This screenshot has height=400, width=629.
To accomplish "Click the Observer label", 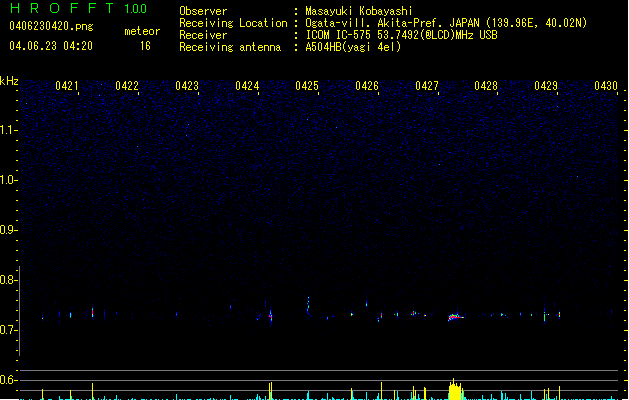I will 203,11.
